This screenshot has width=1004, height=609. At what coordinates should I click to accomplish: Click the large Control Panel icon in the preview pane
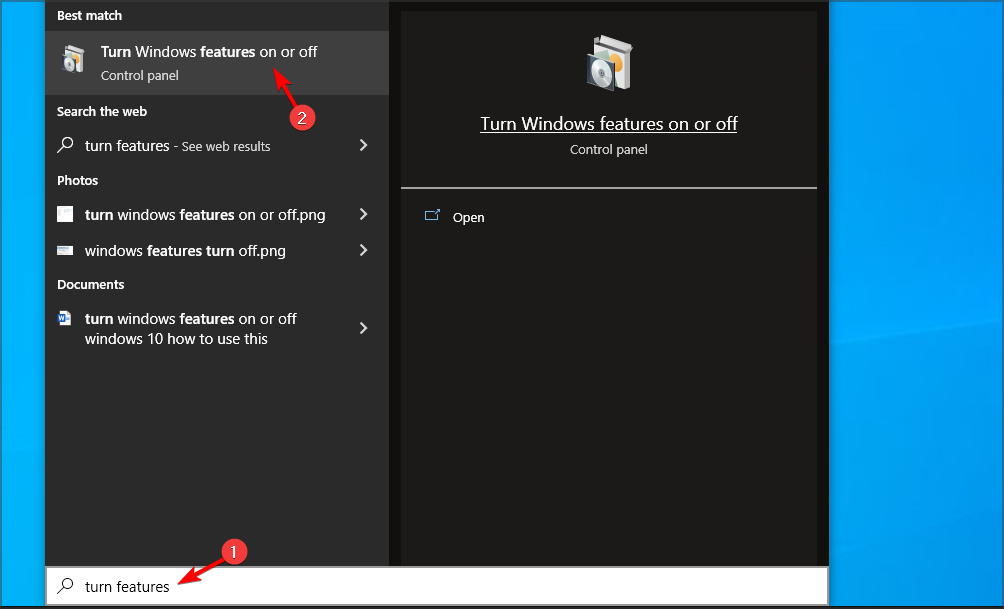608,60
